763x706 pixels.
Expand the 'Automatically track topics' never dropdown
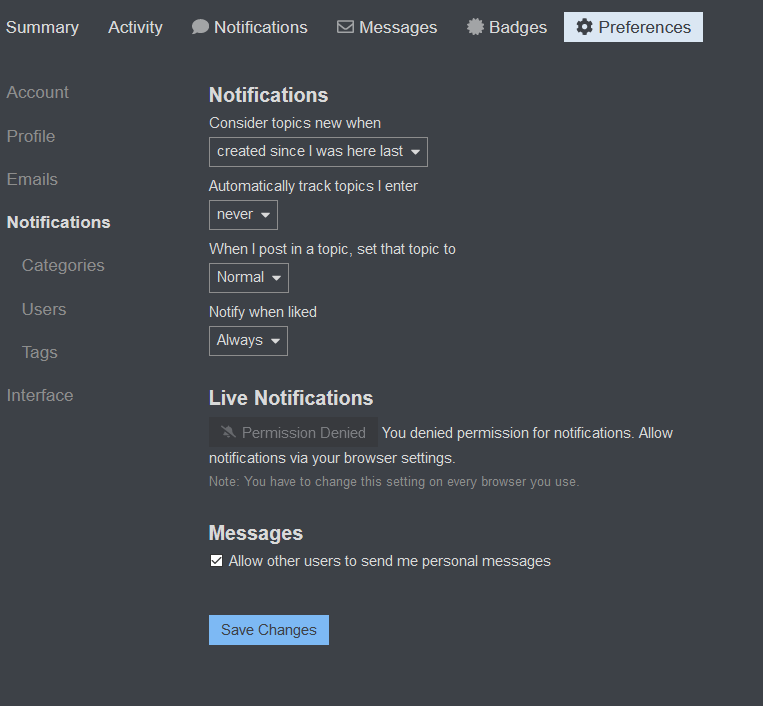243,215
